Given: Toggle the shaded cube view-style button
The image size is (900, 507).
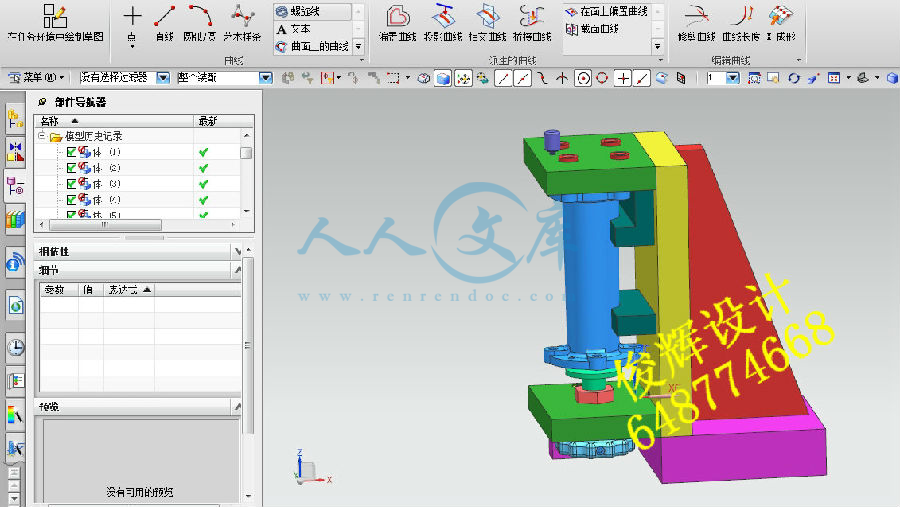Looking at the screenshot, I should point(443,78).
